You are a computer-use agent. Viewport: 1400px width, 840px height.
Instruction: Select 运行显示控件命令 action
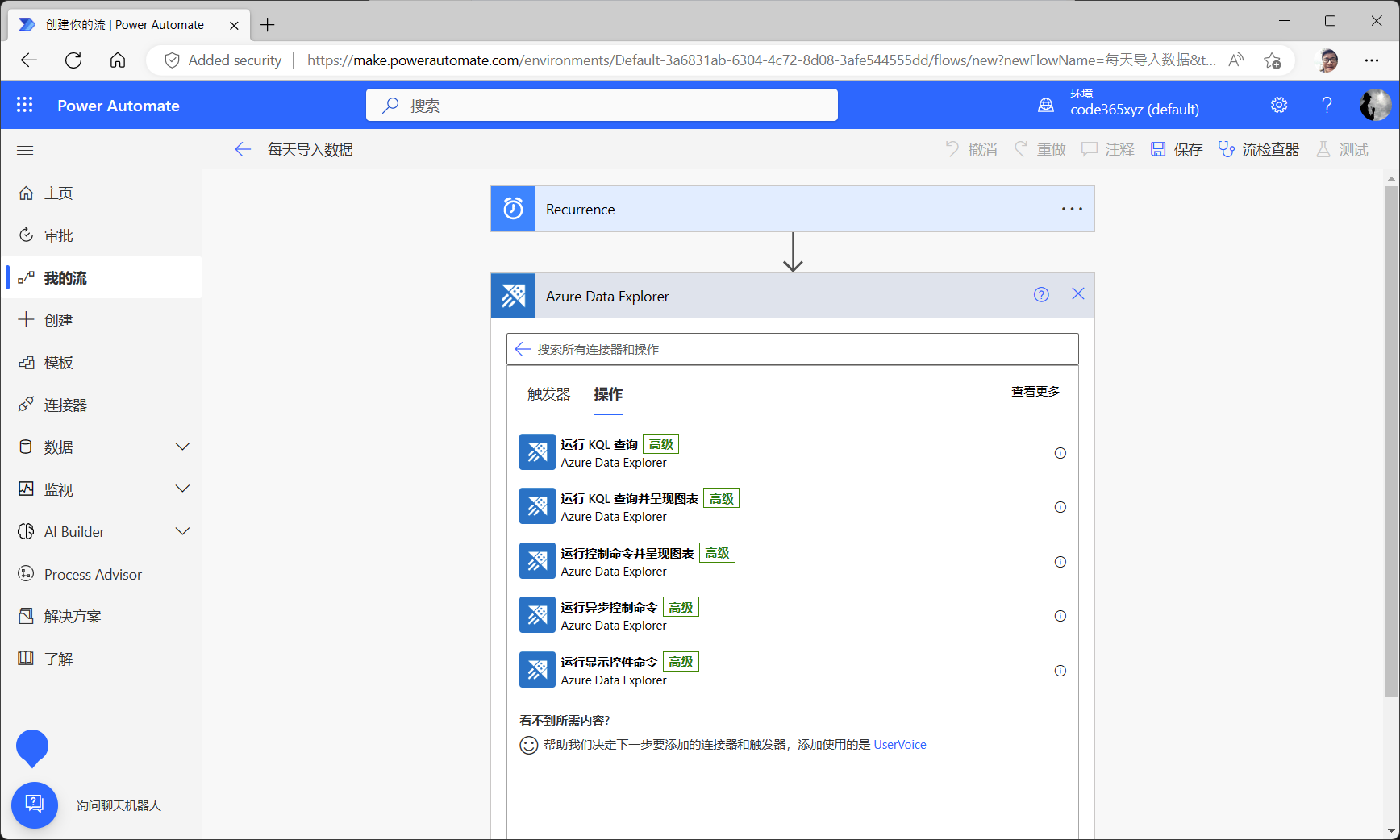tap(793, 671)
